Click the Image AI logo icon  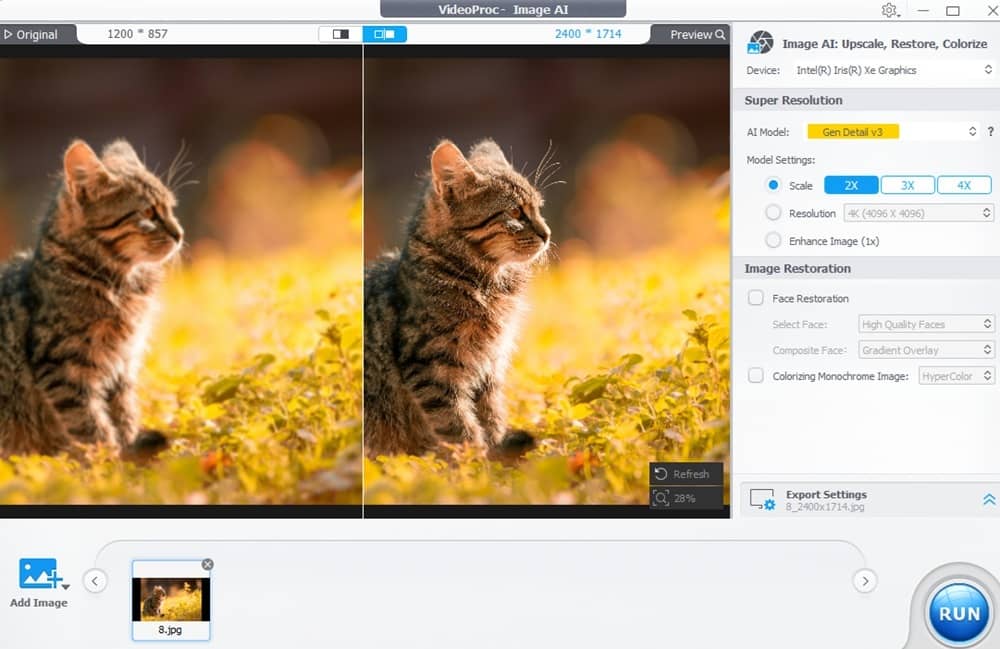[x=760, y=41]
